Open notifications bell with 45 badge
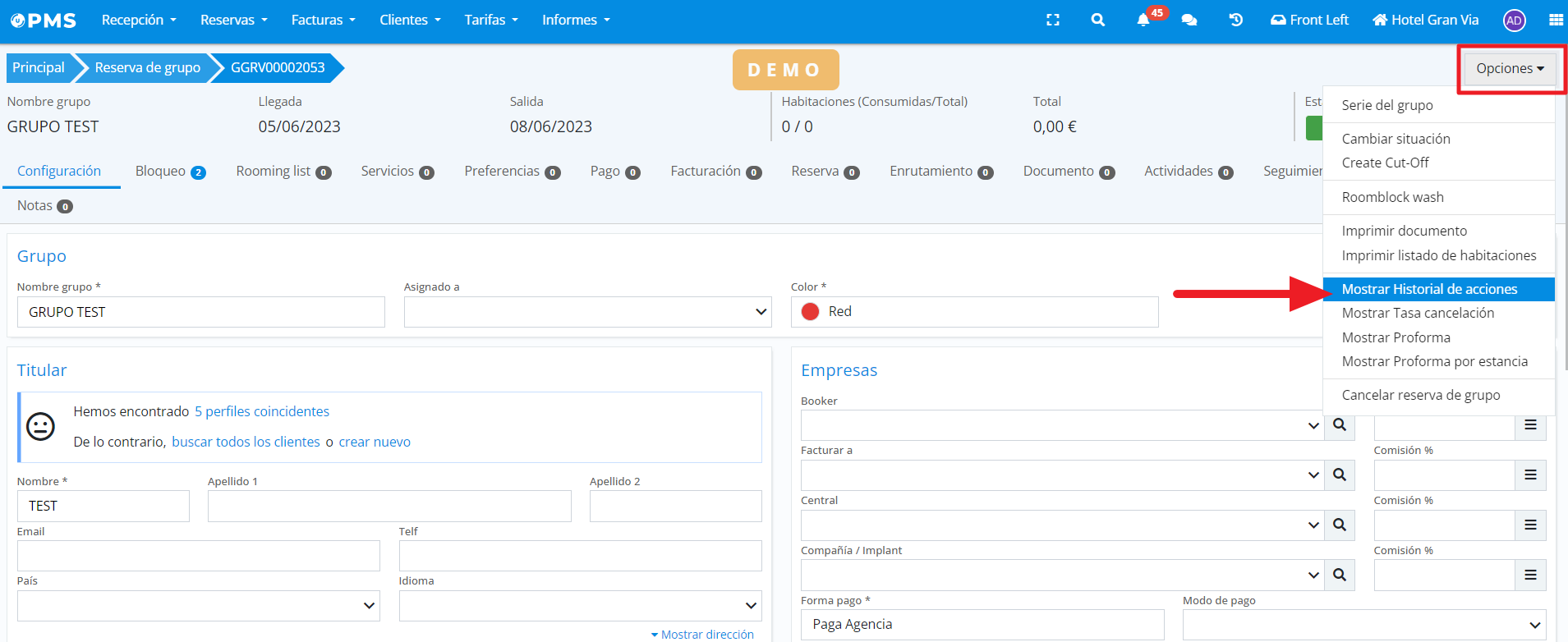The height and width of the screenshot is (642, 1568). click(1143, 20)
